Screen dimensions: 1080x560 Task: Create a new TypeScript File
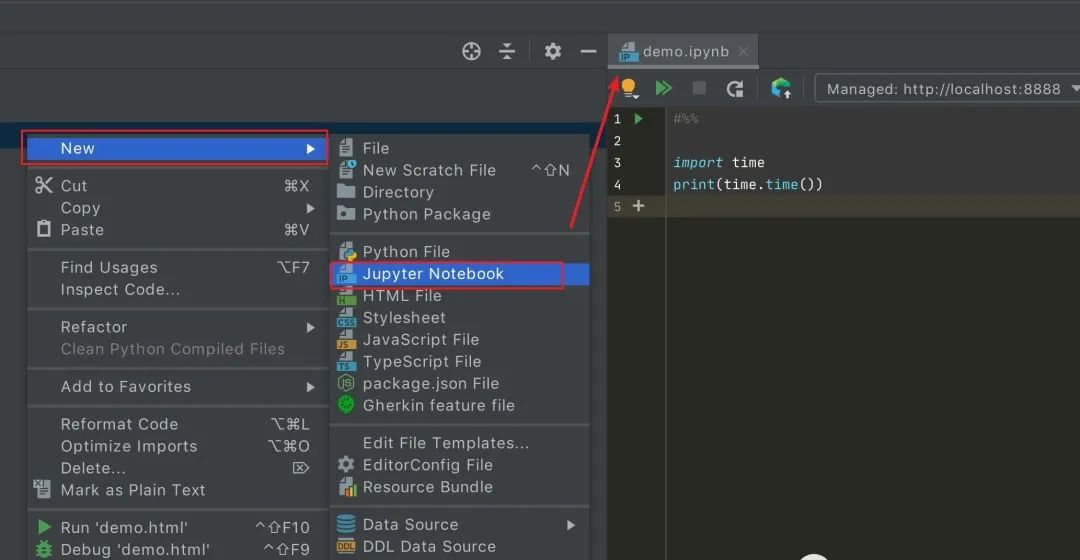coord(459,362)
